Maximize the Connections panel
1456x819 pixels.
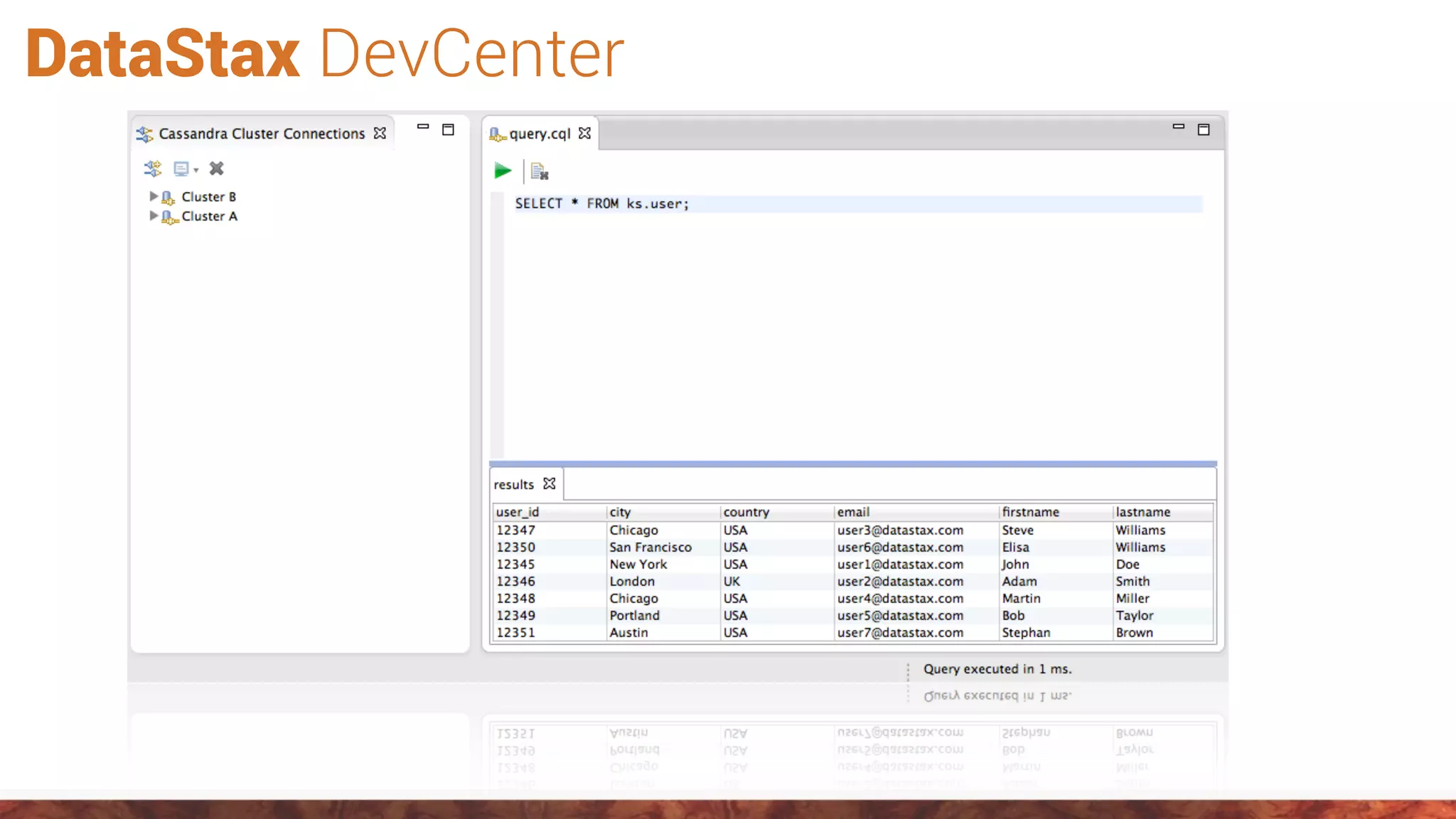[448, 129]
